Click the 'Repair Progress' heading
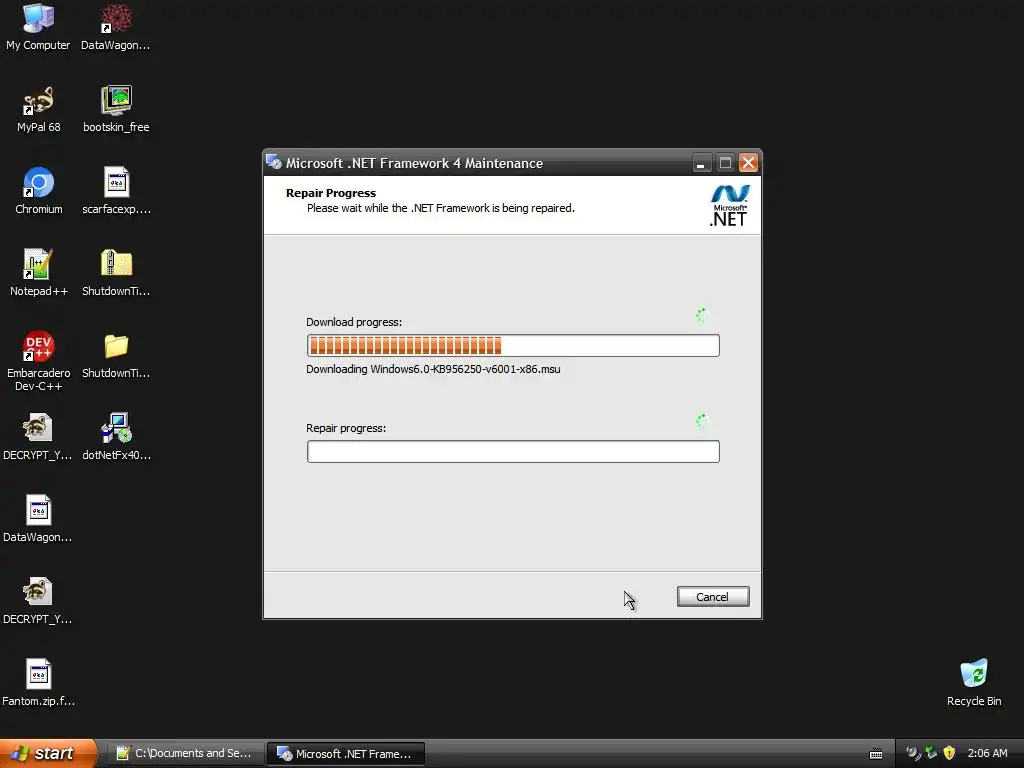1024x768 pixels. [330, 193]
